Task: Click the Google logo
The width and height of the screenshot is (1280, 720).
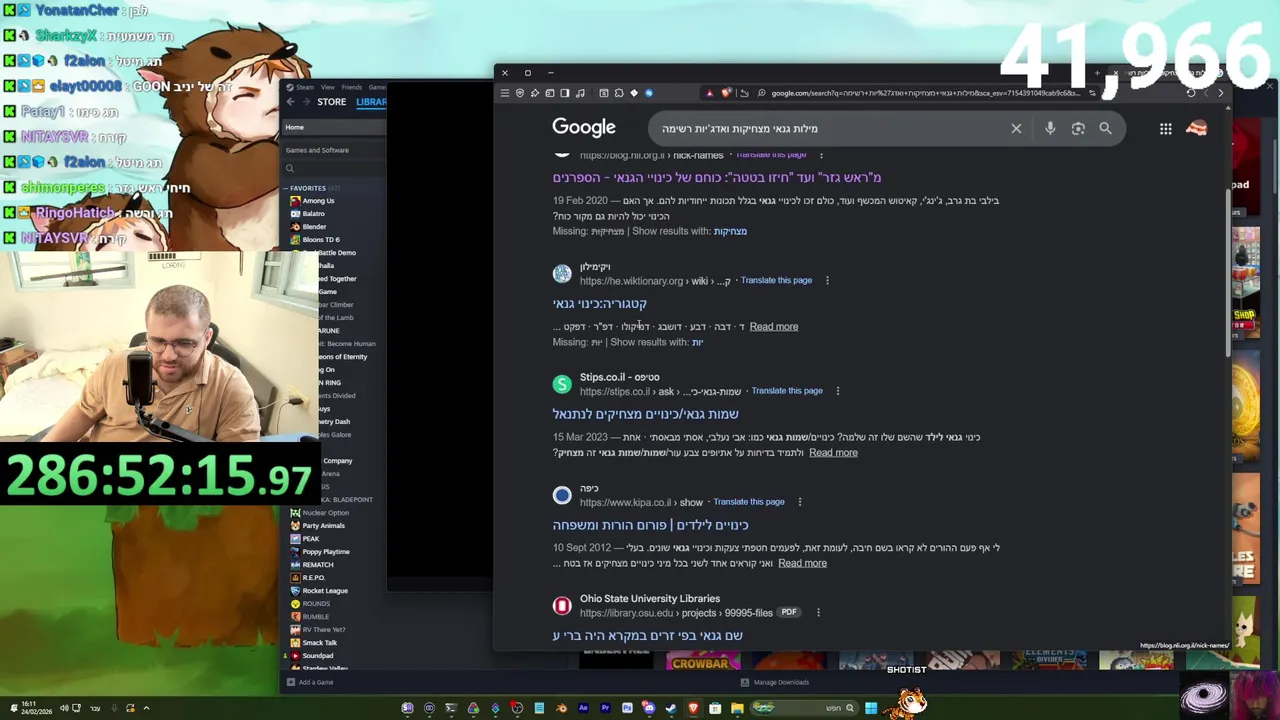Action: (584, 128)
